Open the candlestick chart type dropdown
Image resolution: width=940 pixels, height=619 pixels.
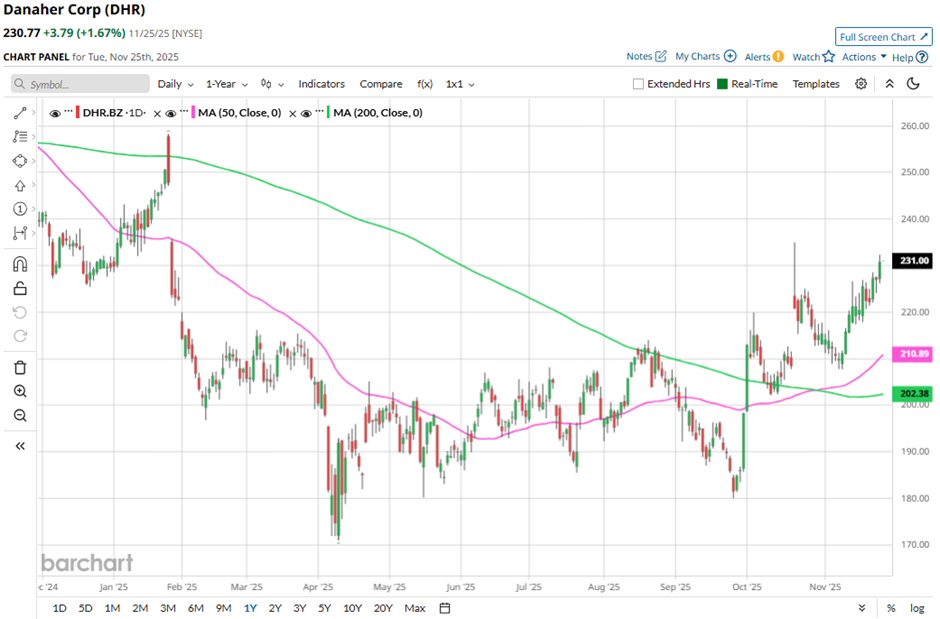272,84
